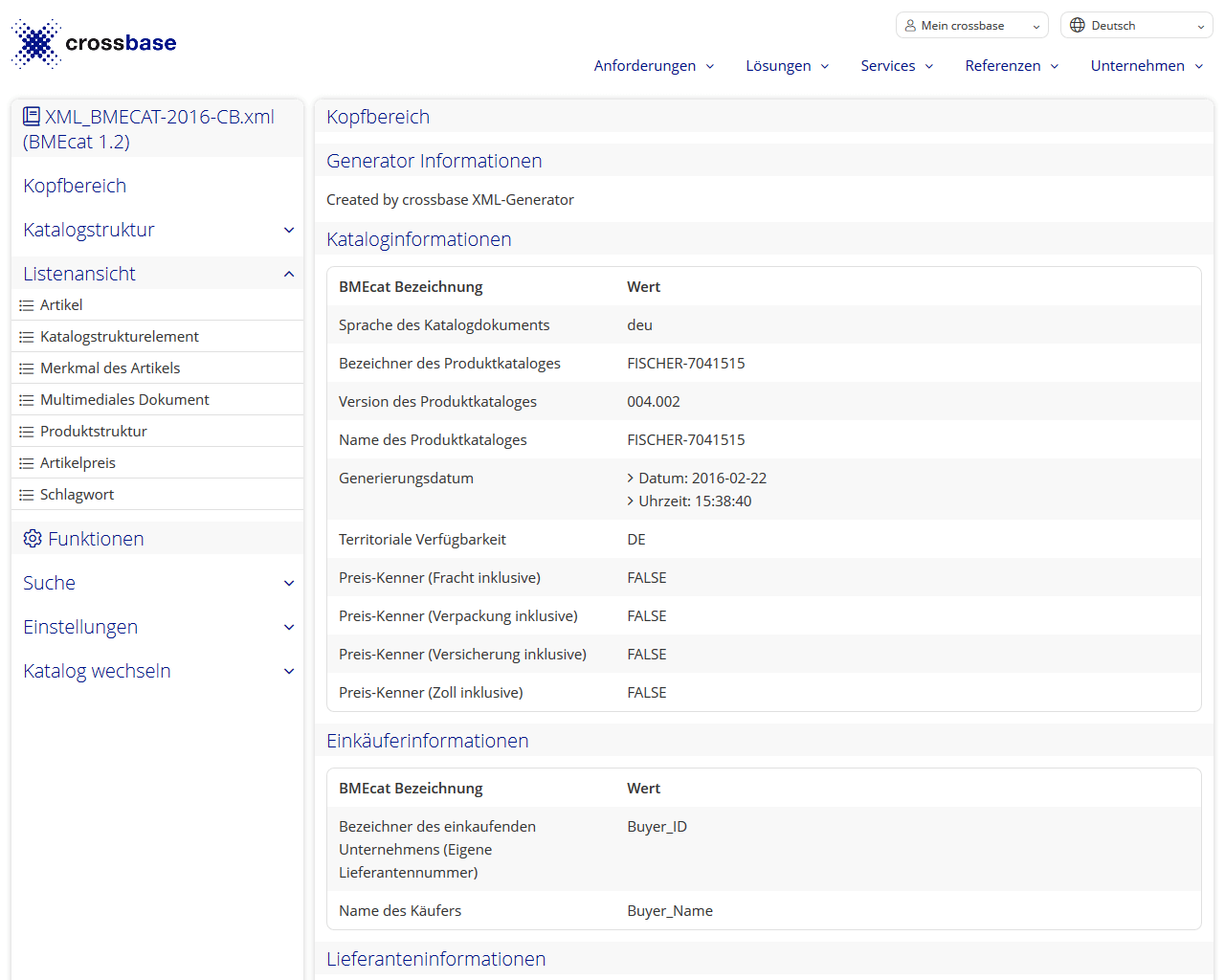Open the Produktstruktur list view
Image resolution: width=1225 pixels, height=980 pixels.
pyautogui.click(x=94, y=432)
